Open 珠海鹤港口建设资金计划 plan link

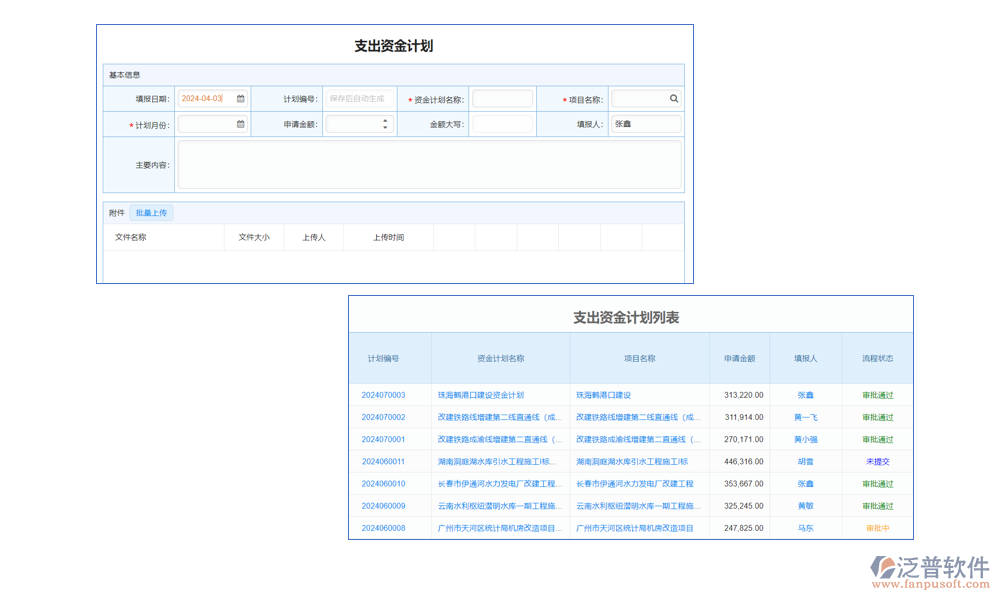[x=480, y=395]
